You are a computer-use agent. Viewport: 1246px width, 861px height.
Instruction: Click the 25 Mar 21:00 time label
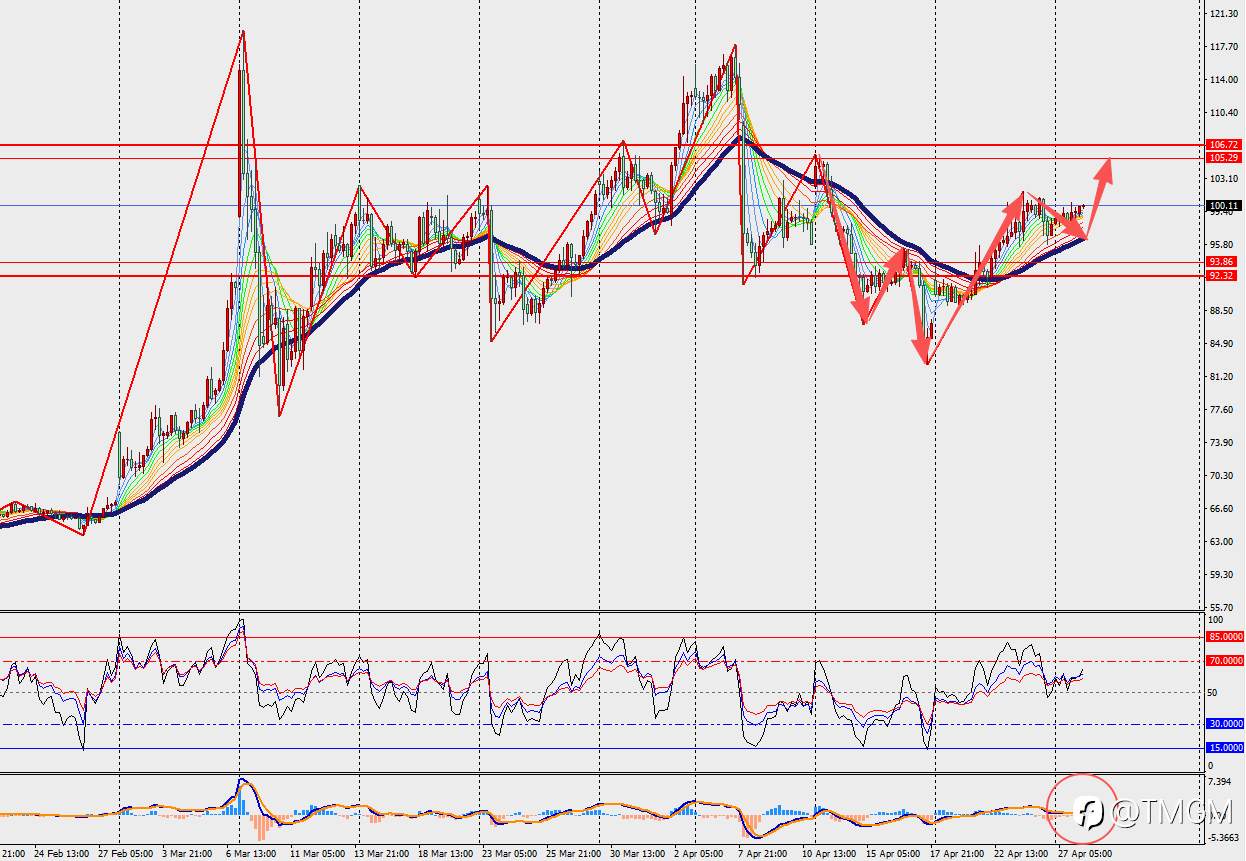(573, 854)
